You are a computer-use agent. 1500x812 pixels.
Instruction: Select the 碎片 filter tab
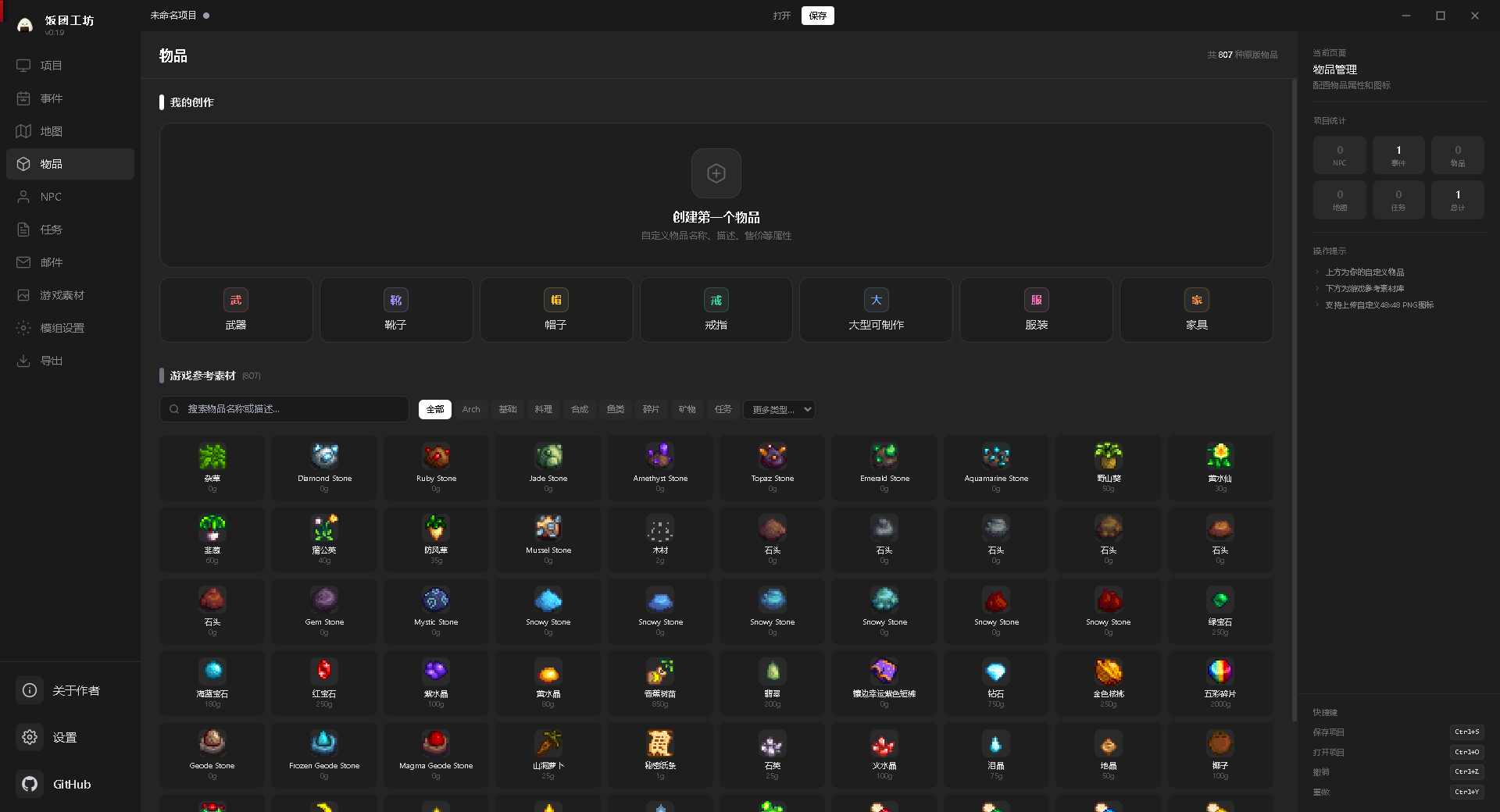coord(652,409)
